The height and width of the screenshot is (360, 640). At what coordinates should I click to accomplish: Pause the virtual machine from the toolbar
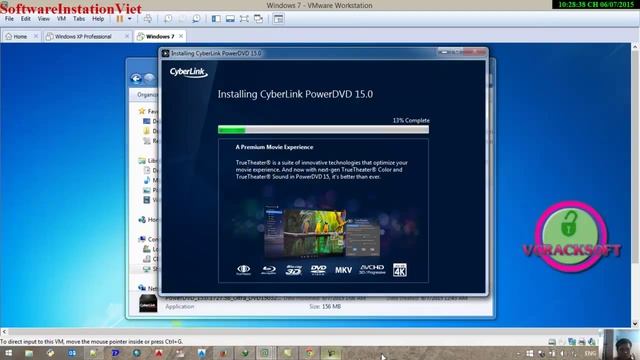click(x=120, y=19)
